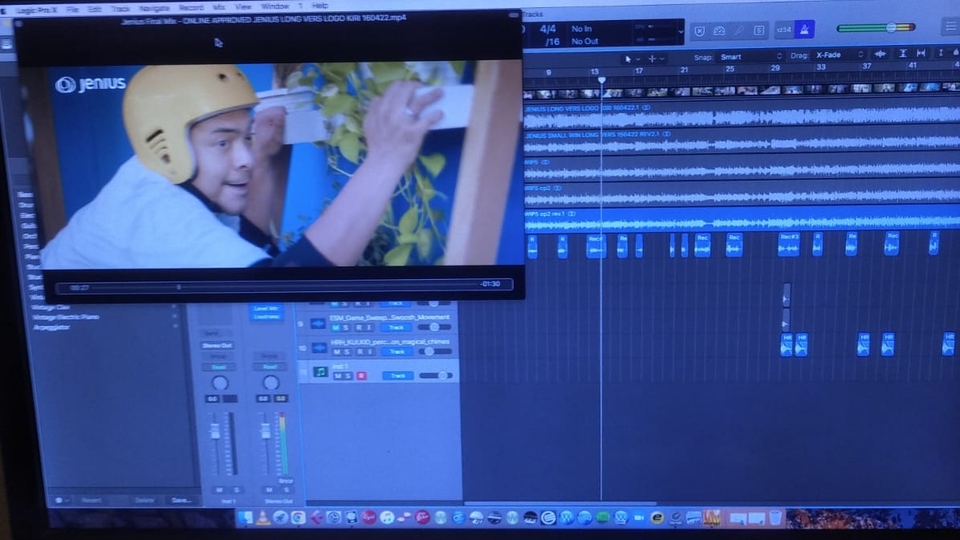
Task: Disable the red record button on Inst 1
Action: pos(361,376)
